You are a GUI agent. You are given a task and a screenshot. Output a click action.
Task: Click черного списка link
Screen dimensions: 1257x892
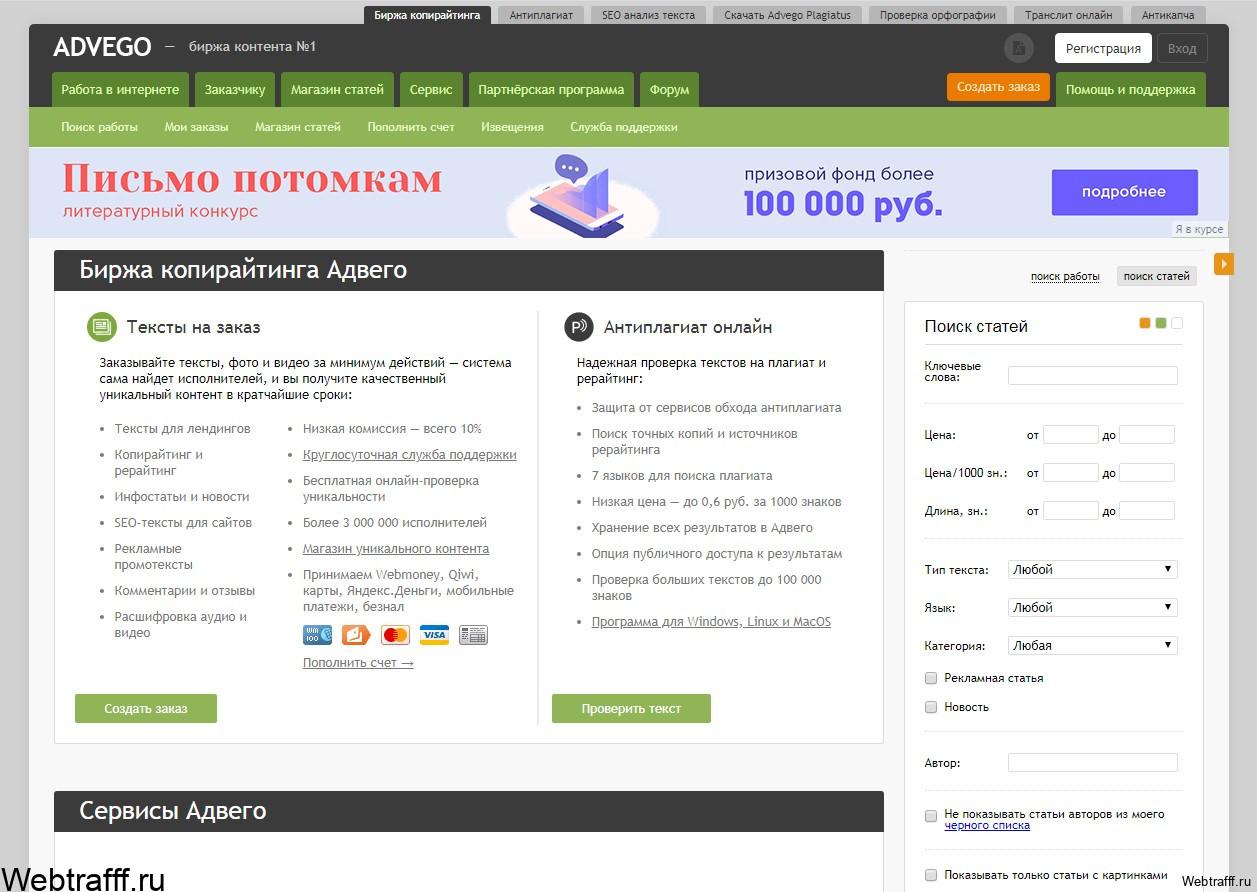pos(987,825)
